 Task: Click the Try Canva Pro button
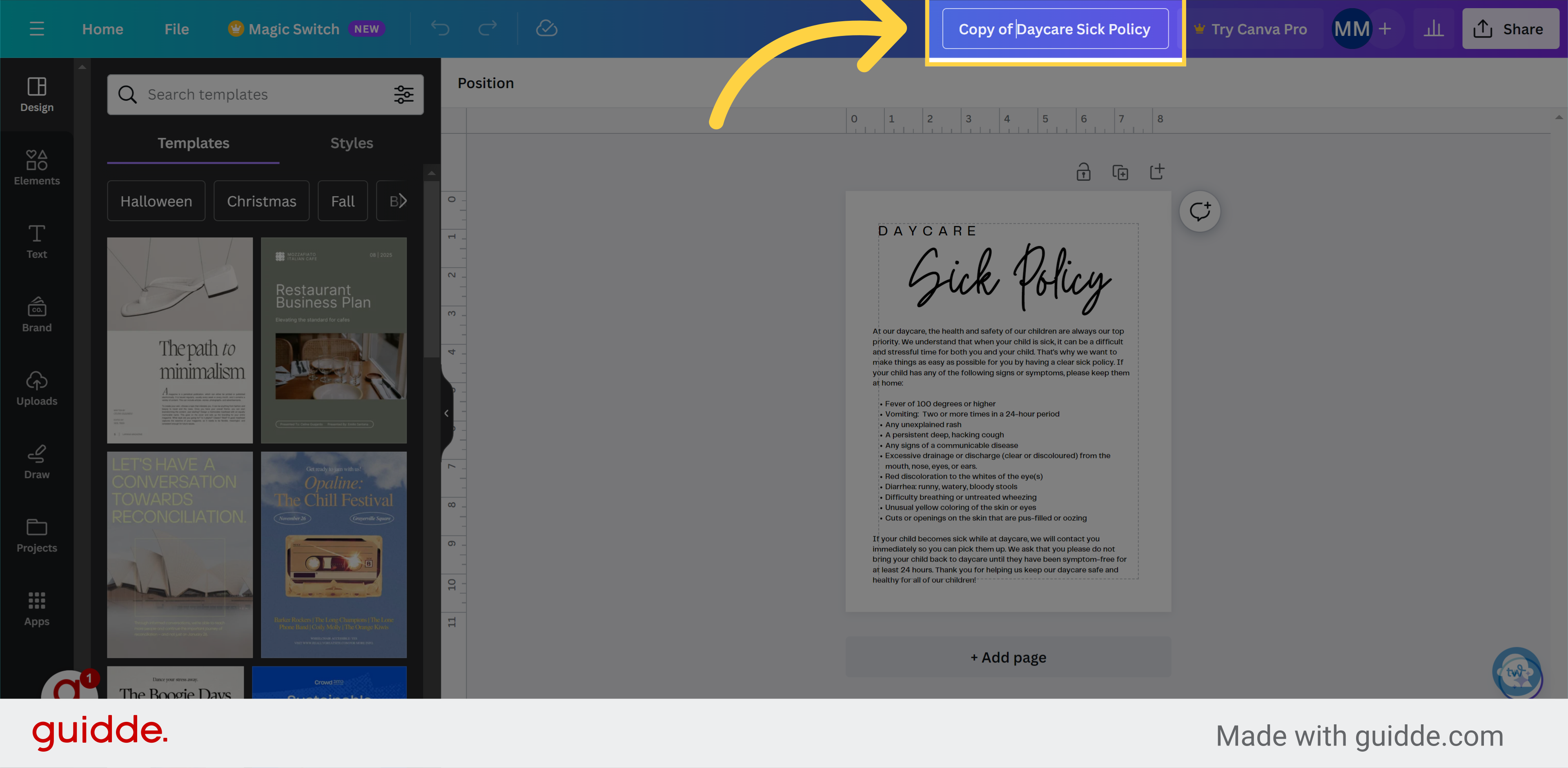coord(1252,29)
